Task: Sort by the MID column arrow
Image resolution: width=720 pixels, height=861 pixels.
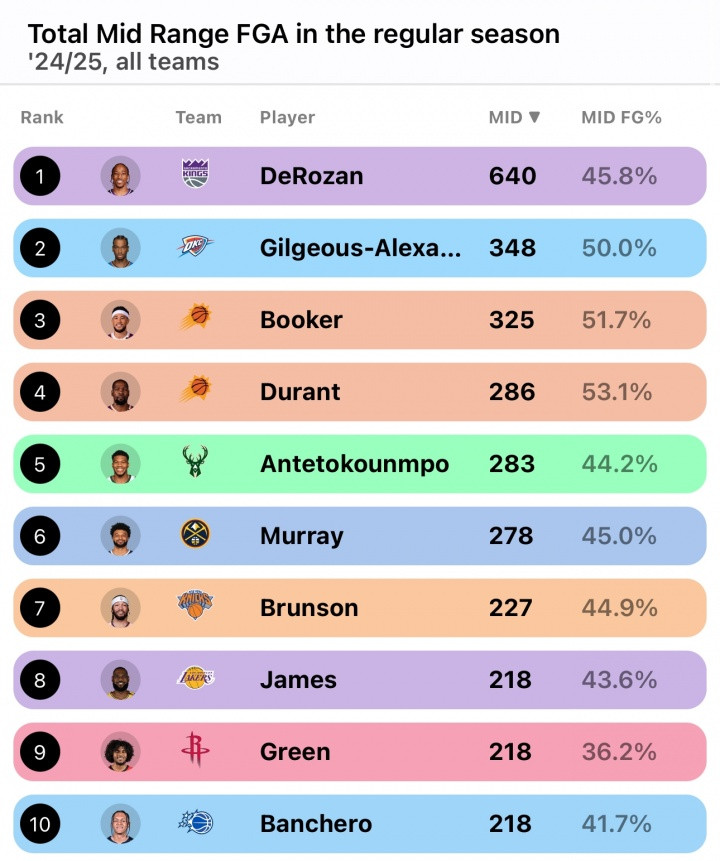Action: [534, 117]
